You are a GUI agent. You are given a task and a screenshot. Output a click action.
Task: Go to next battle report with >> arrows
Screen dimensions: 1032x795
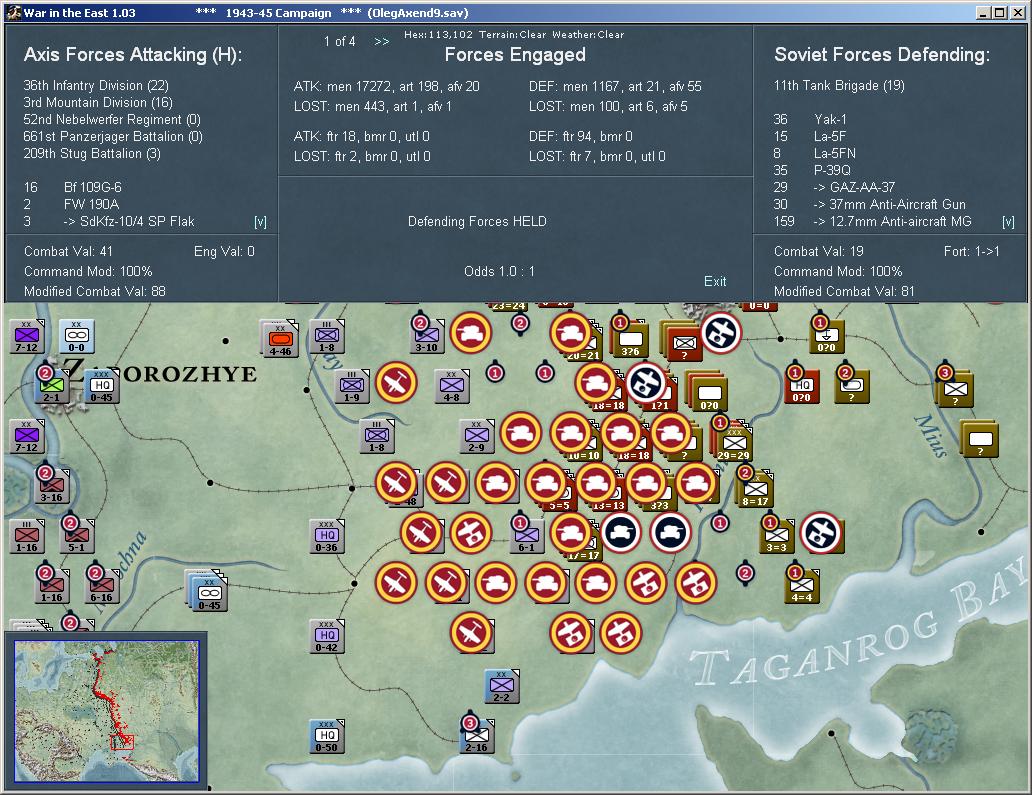click(x=382, y=41)
